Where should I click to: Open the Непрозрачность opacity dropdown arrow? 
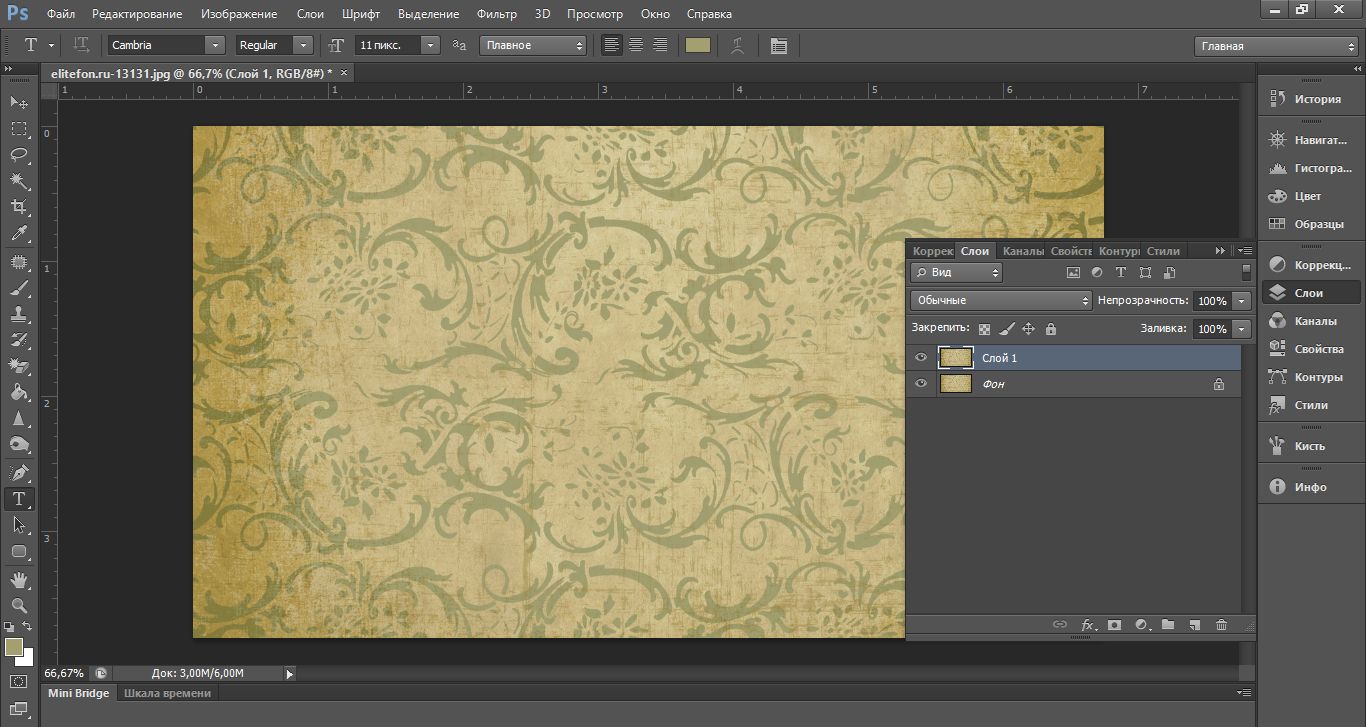pyautogui.click(x=1242, y=300)
